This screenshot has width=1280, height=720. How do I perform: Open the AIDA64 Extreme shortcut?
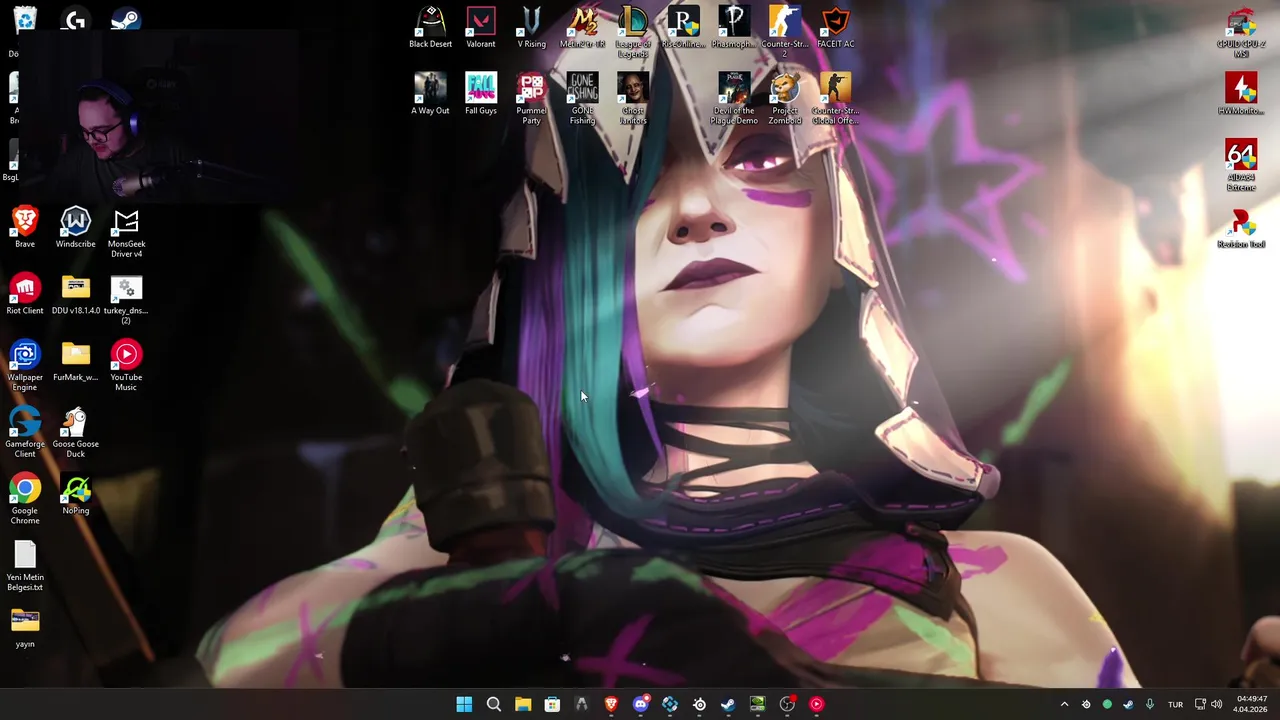pos(1241,166)
